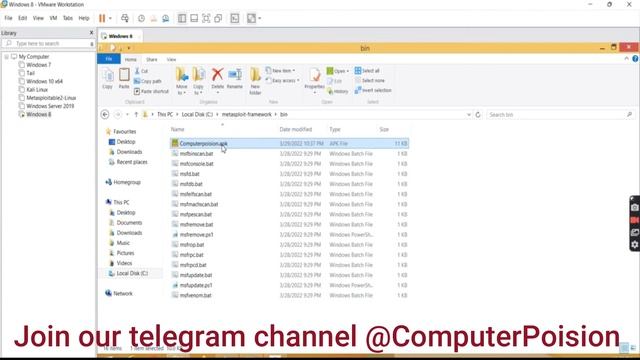This screenshot has height=360, width=640.
Task: Toggle the library sidebar view icon
Action: pos(182,18)
